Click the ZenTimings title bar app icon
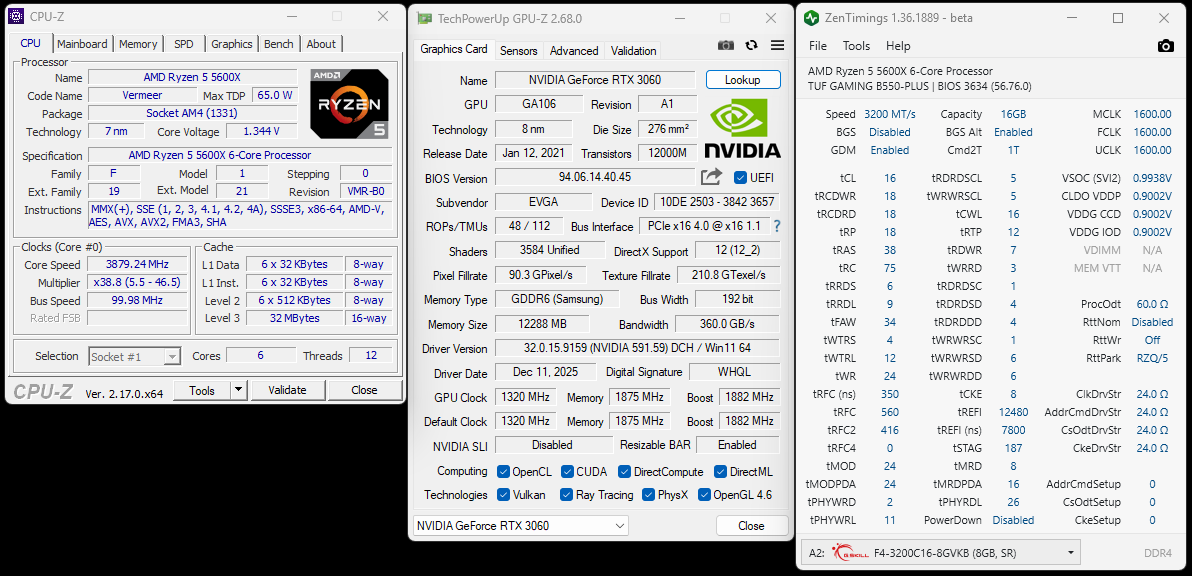 tap(811, 18)
